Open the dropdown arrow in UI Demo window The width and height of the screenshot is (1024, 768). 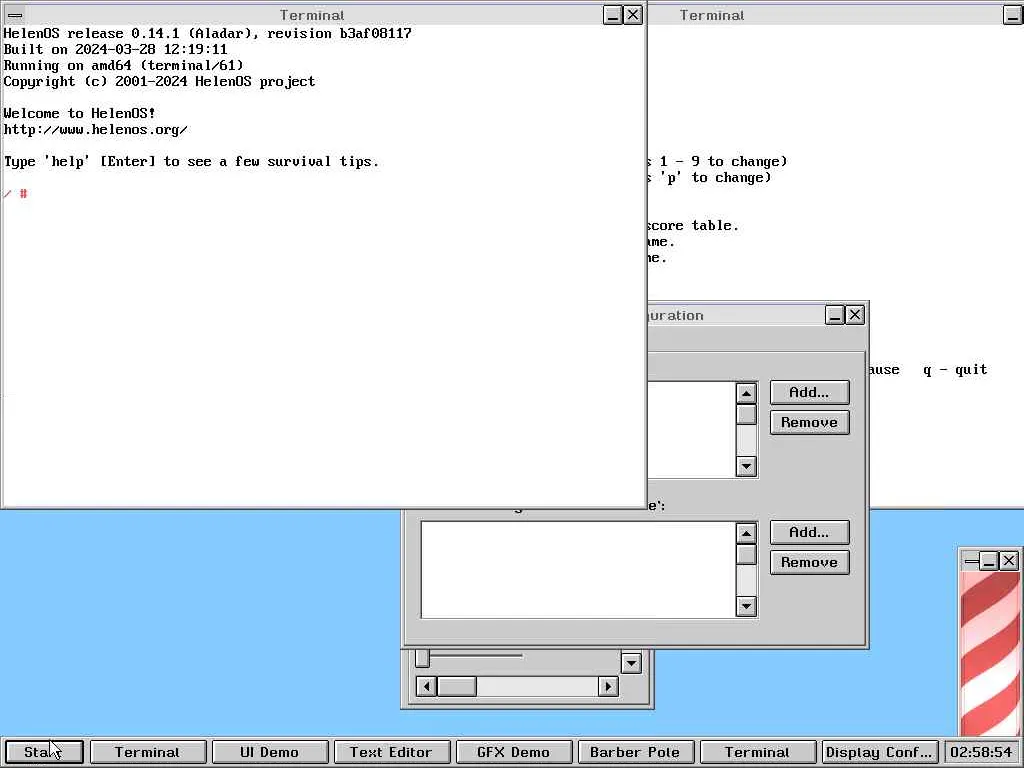631,664
